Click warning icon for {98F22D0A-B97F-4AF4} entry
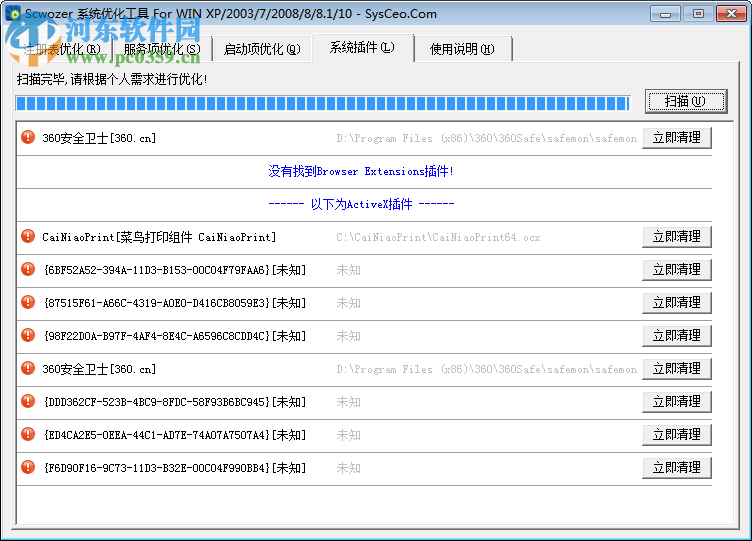Viewport: 752px width, 541px height. coord(28,335)
